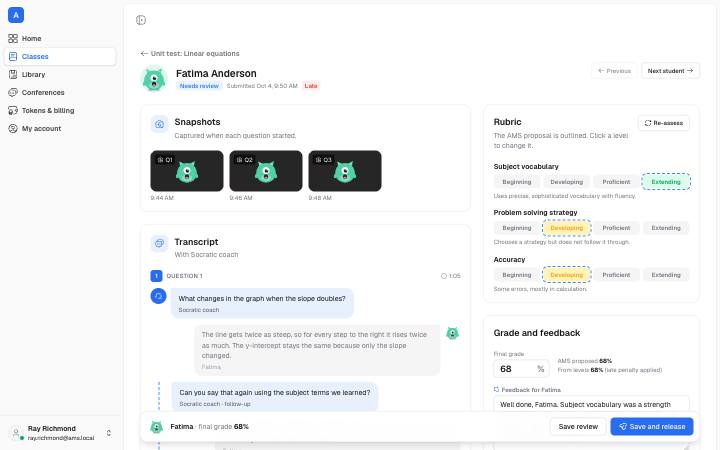720x450 pixels.
Task: Go to Next student
Action: pyautogui.click(x=670, y=71)
